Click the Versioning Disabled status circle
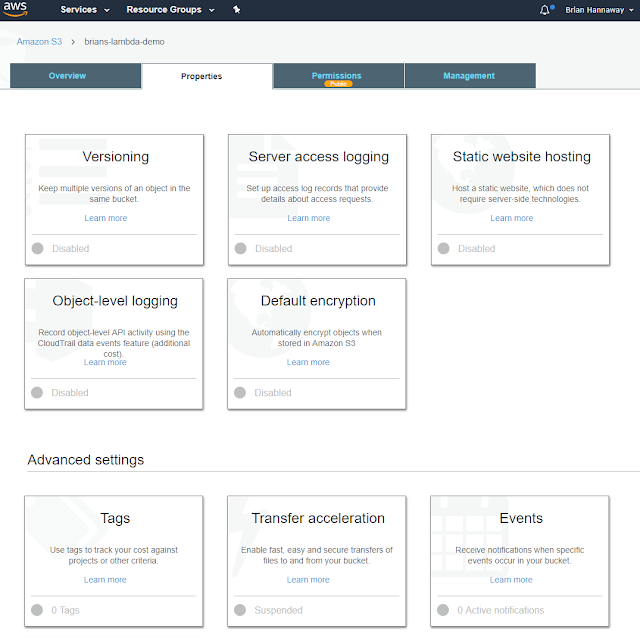Viewport: 640px width, 638px height. (38, 248)
